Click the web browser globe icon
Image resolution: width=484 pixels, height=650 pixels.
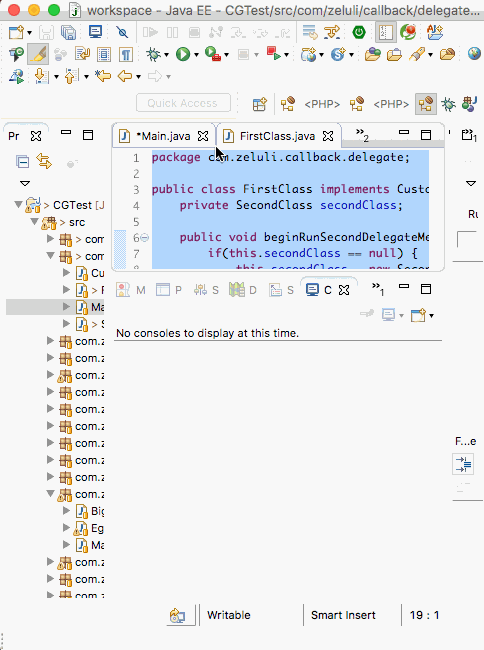pos(474,54)
